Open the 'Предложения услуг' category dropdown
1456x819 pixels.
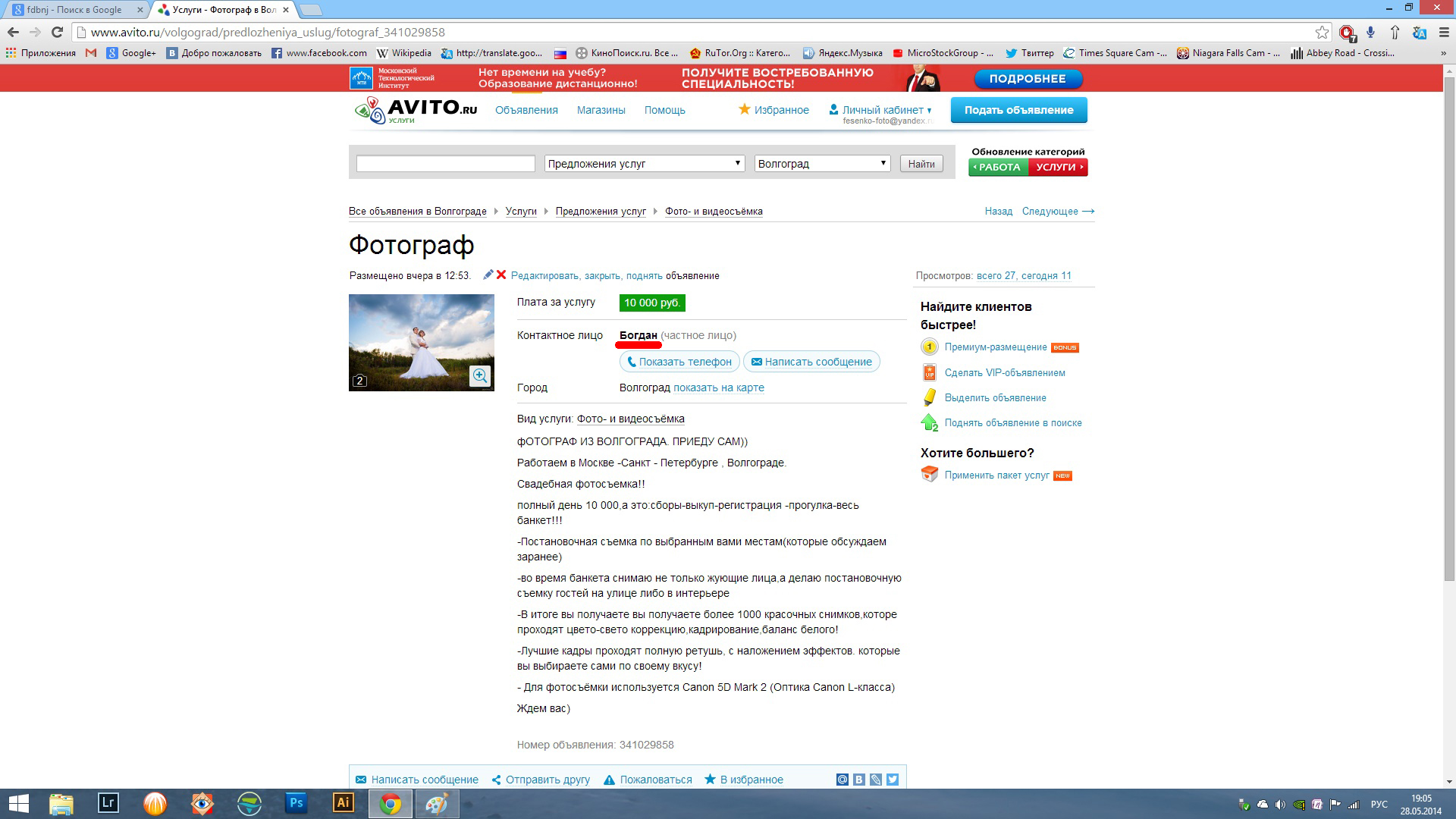(645, 164)
